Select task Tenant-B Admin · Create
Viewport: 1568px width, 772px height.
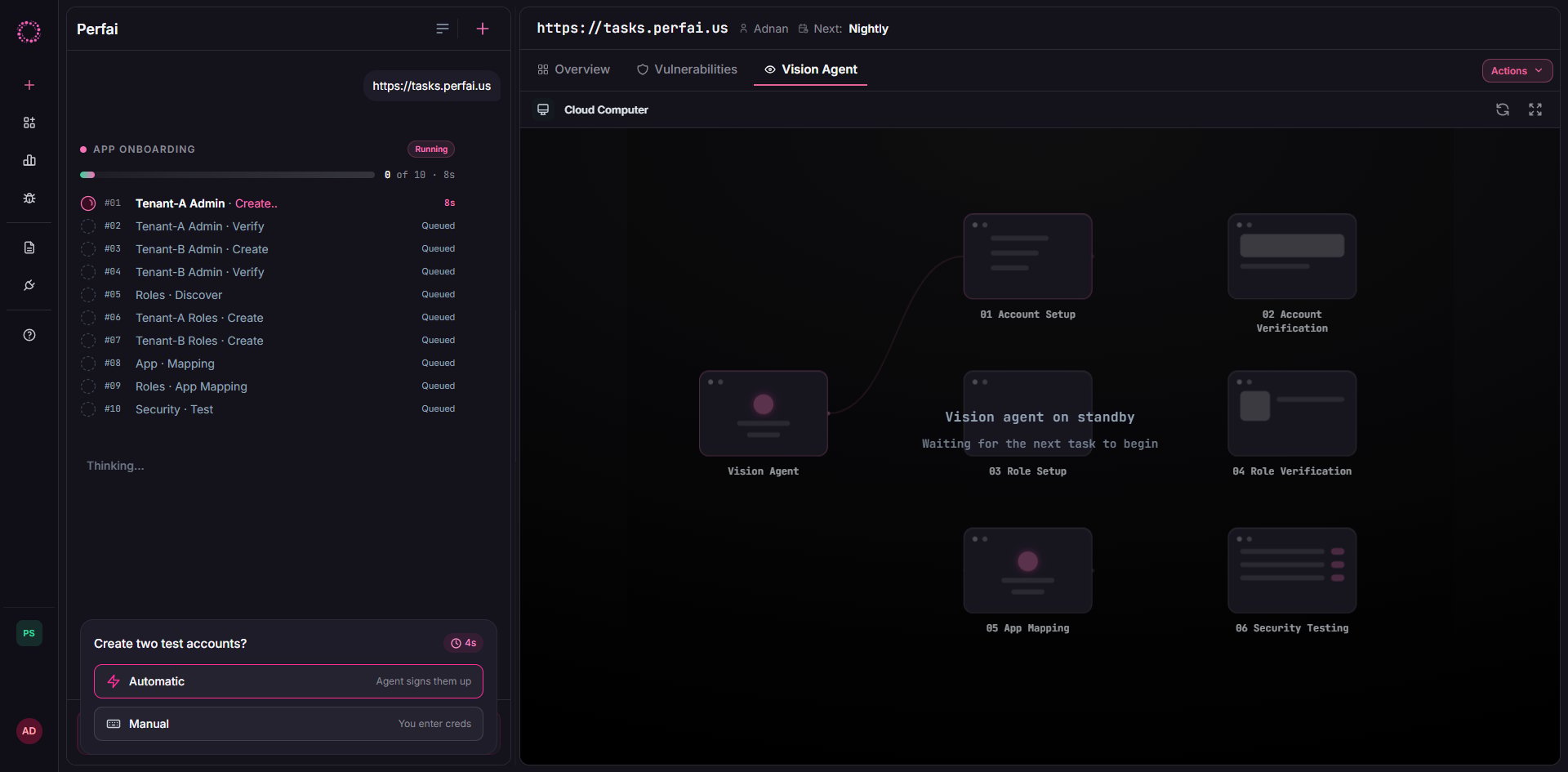[268, 249]
